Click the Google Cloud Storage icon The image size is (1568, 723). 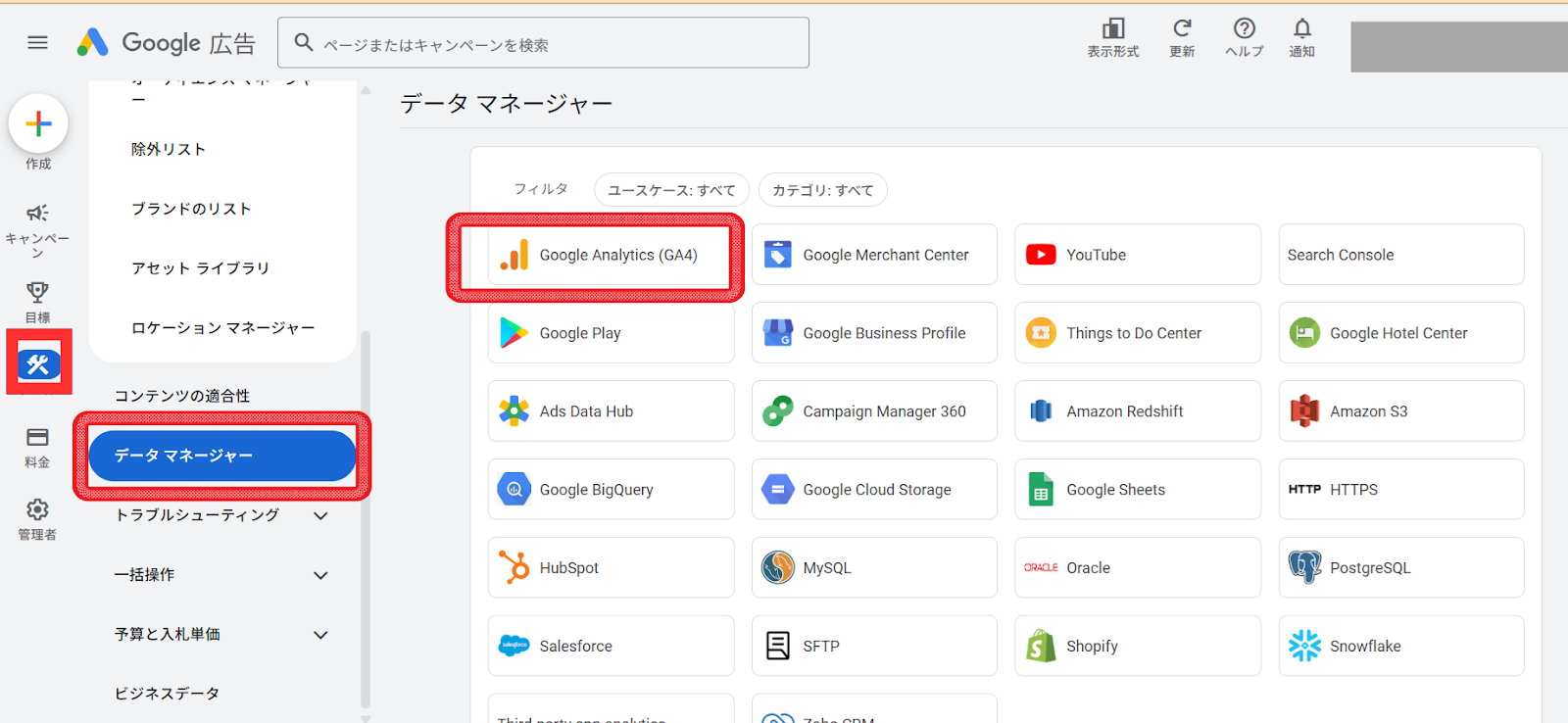click(x=777, y=489)
